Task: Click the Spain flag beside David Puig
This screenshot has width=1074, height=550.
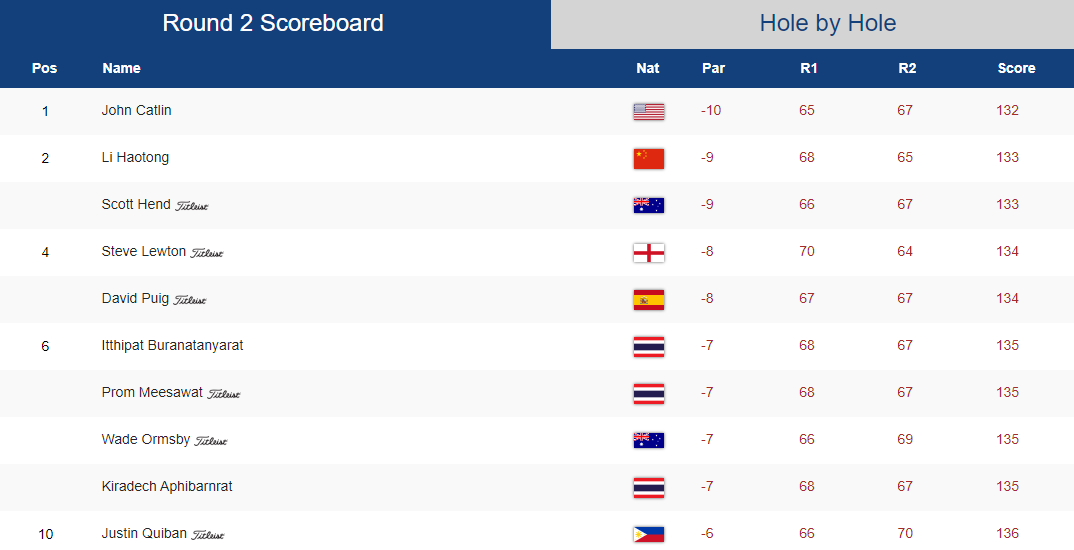Action: (x=649, y=300)
